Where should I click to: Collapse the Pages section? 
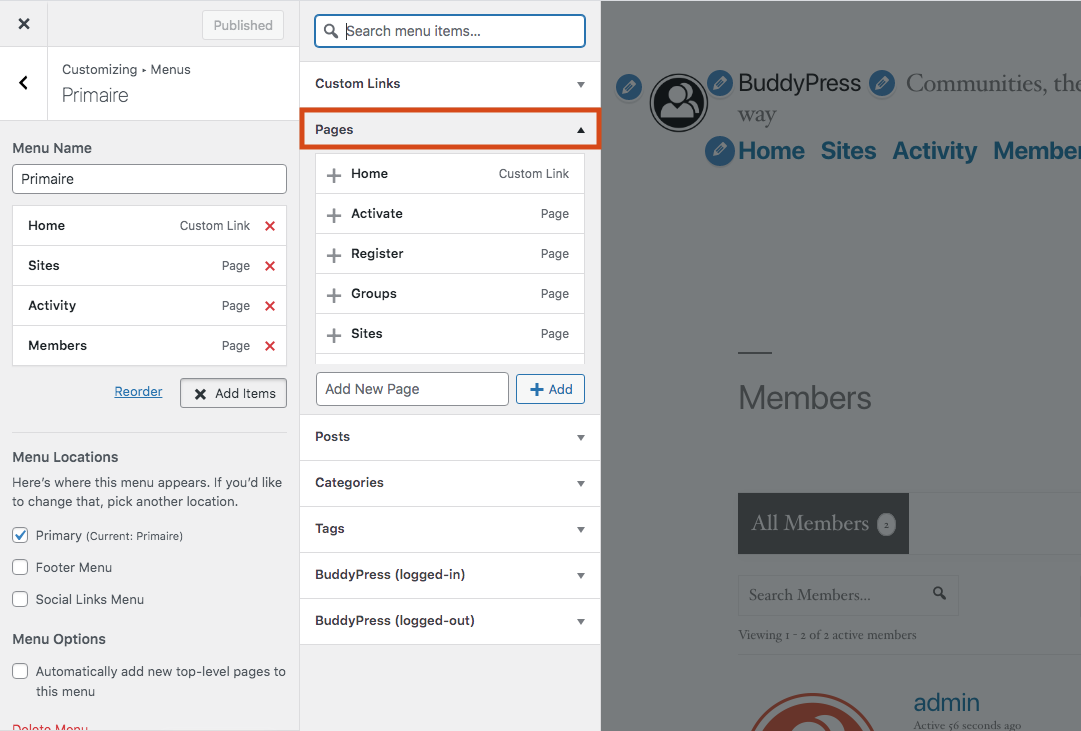[449, 130]
